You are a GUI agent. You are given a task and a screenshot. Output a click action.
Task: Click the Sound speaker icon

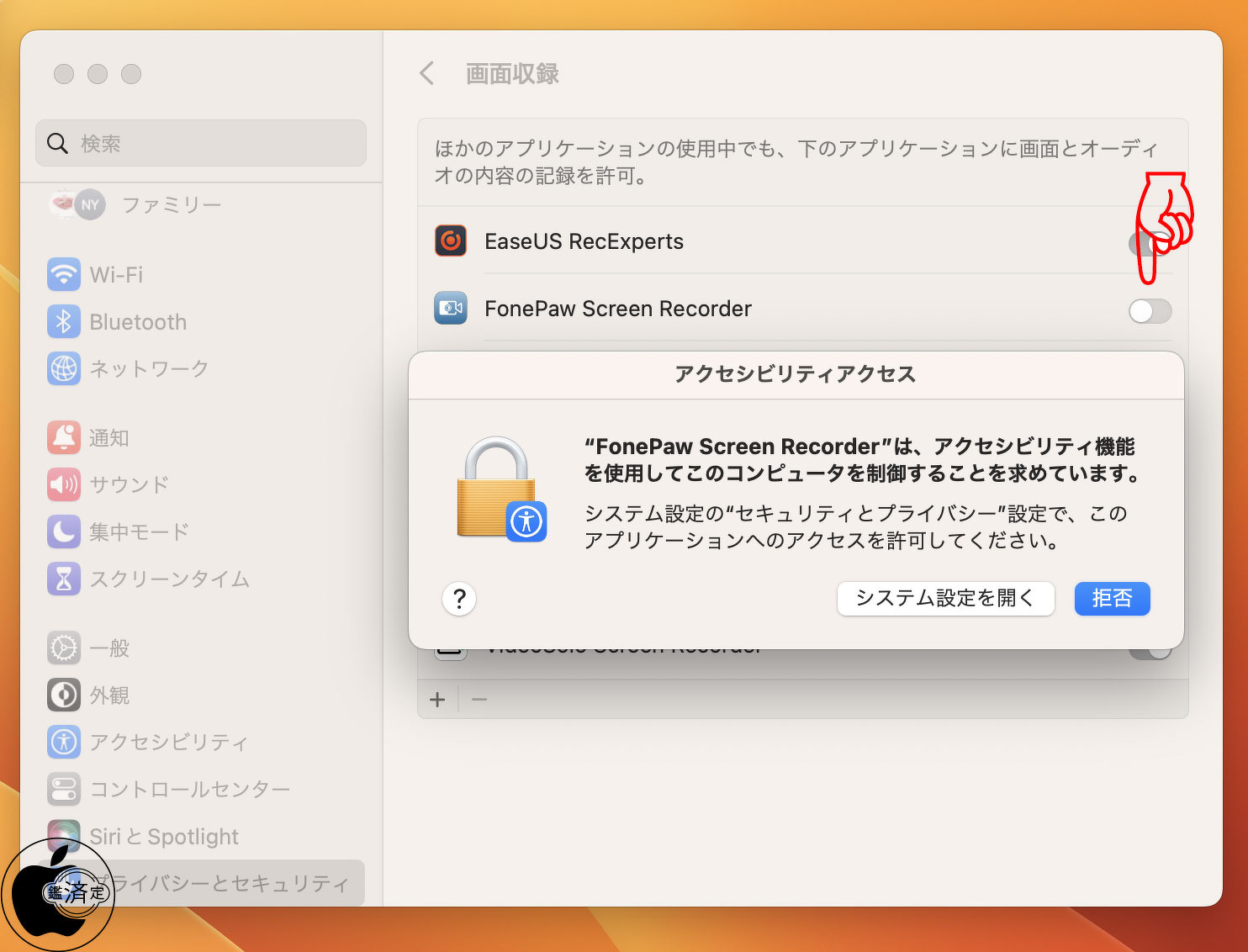[64, 484]
